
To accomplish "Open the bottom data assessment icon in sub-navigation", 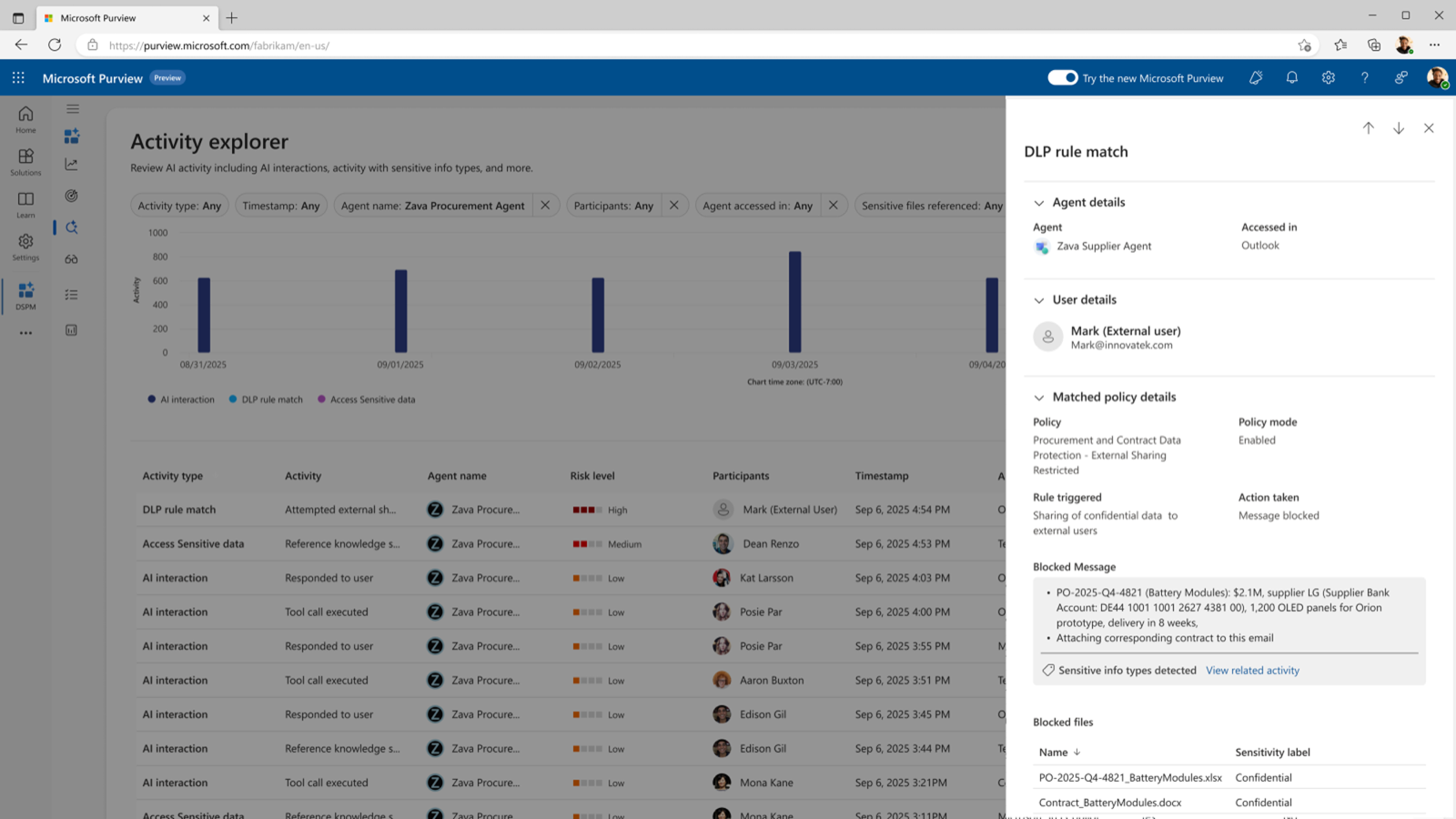I will point(72,330).
